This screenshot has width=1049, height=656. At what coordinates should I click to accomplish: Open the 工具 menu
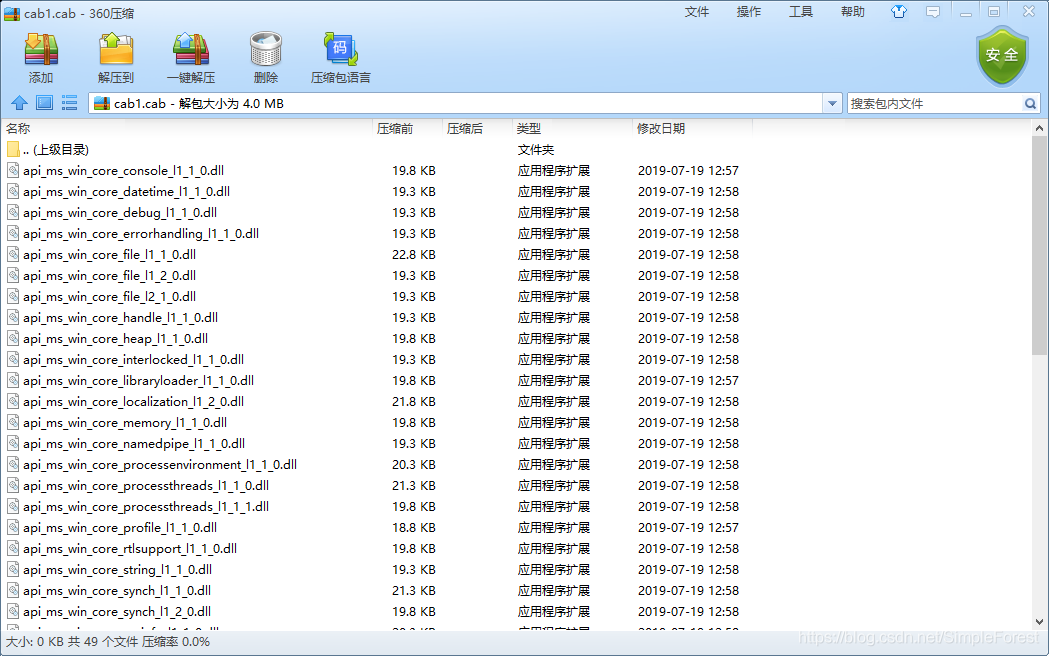801,12
